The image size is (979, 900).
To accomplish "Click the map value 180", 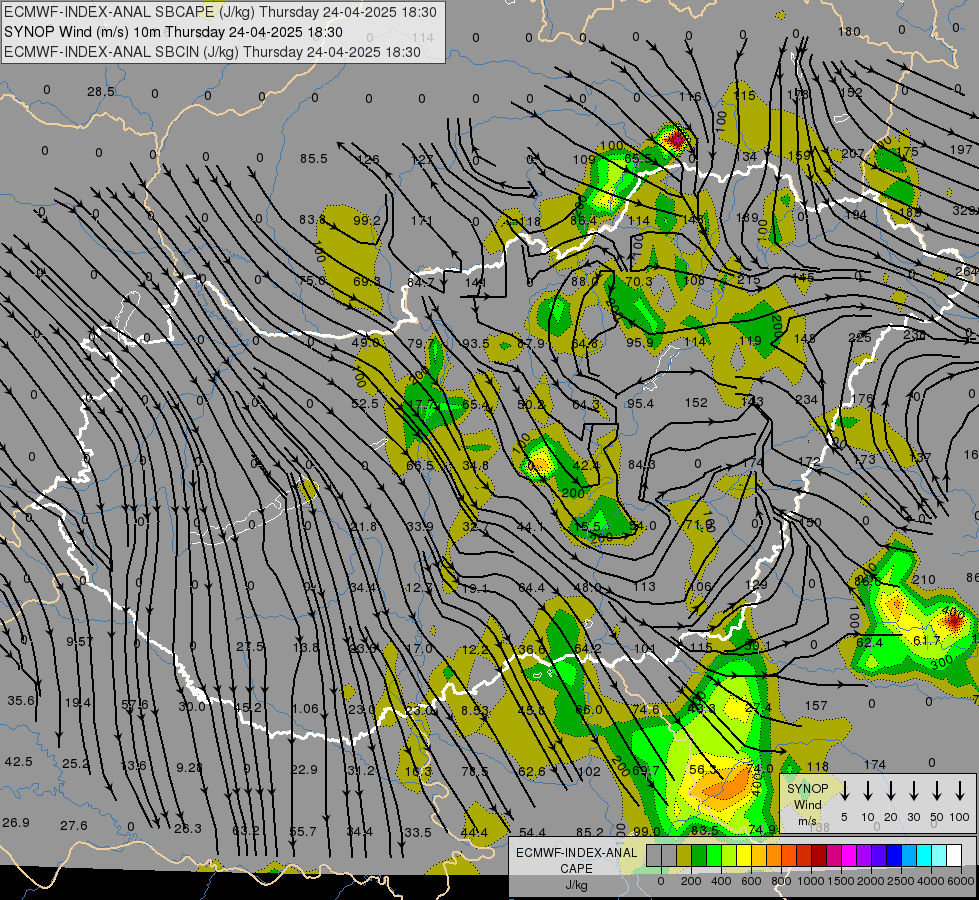I will point(849,32).
